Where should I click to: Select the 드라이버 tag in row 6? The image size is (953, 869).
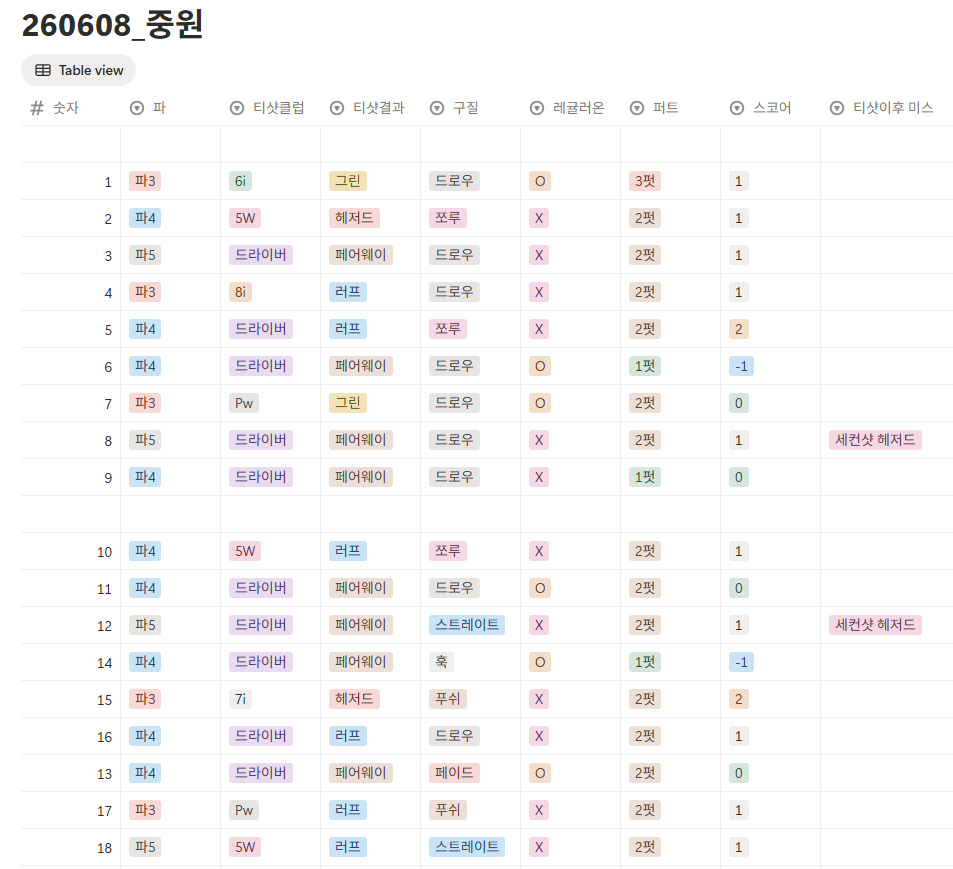[x=261, y=366]
